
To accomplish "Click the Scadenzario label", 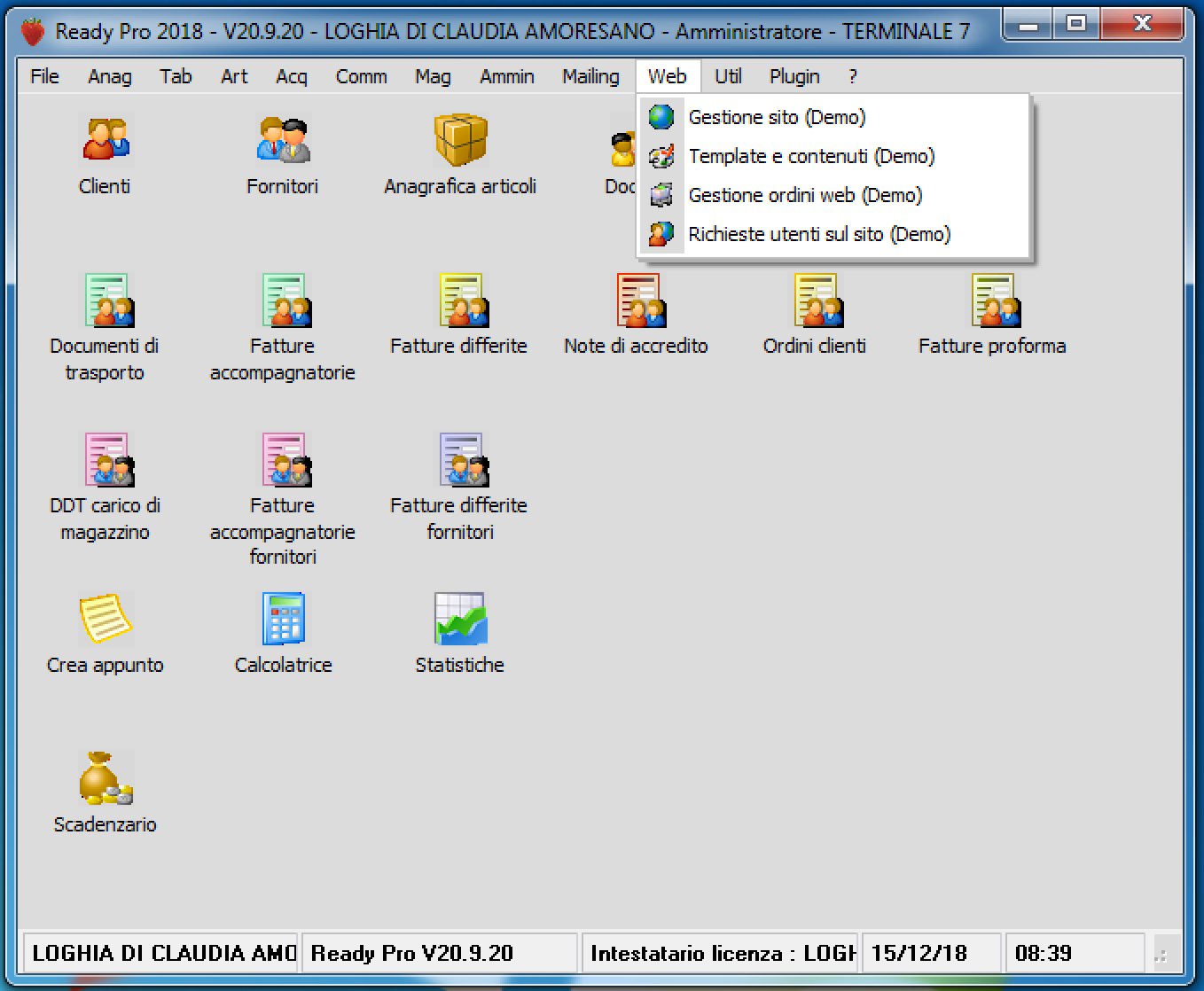I will tap(105, 824).
